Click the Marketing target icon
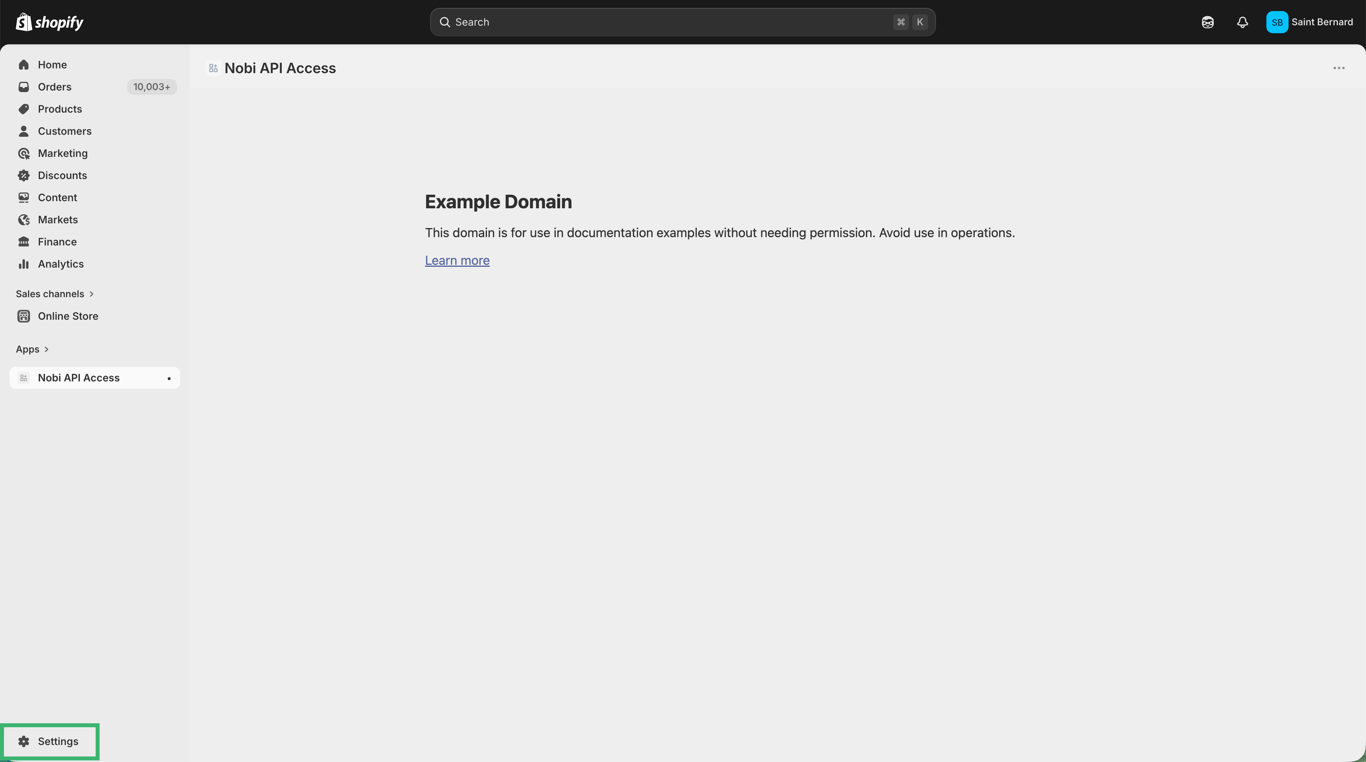Viewport: 1366px width, 762px height. pyautogui.click(x=24, y=153)
